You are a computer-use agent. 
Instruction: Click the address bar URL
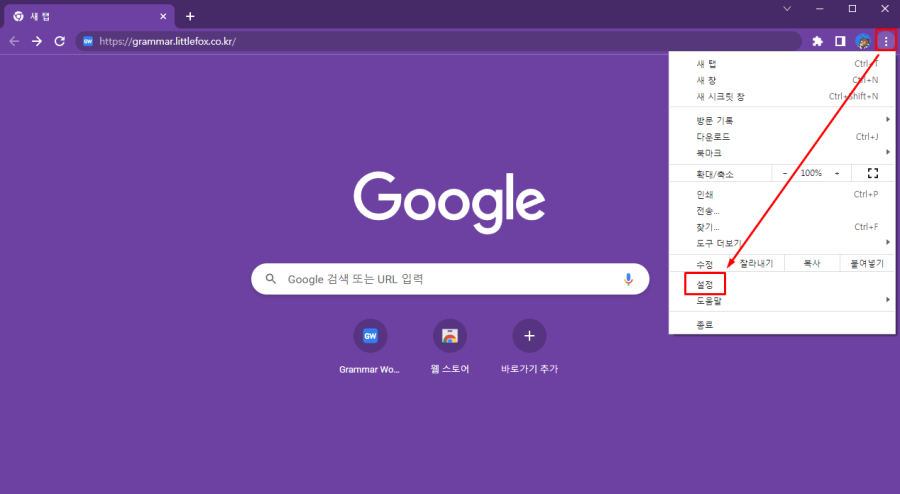(167, 41)
